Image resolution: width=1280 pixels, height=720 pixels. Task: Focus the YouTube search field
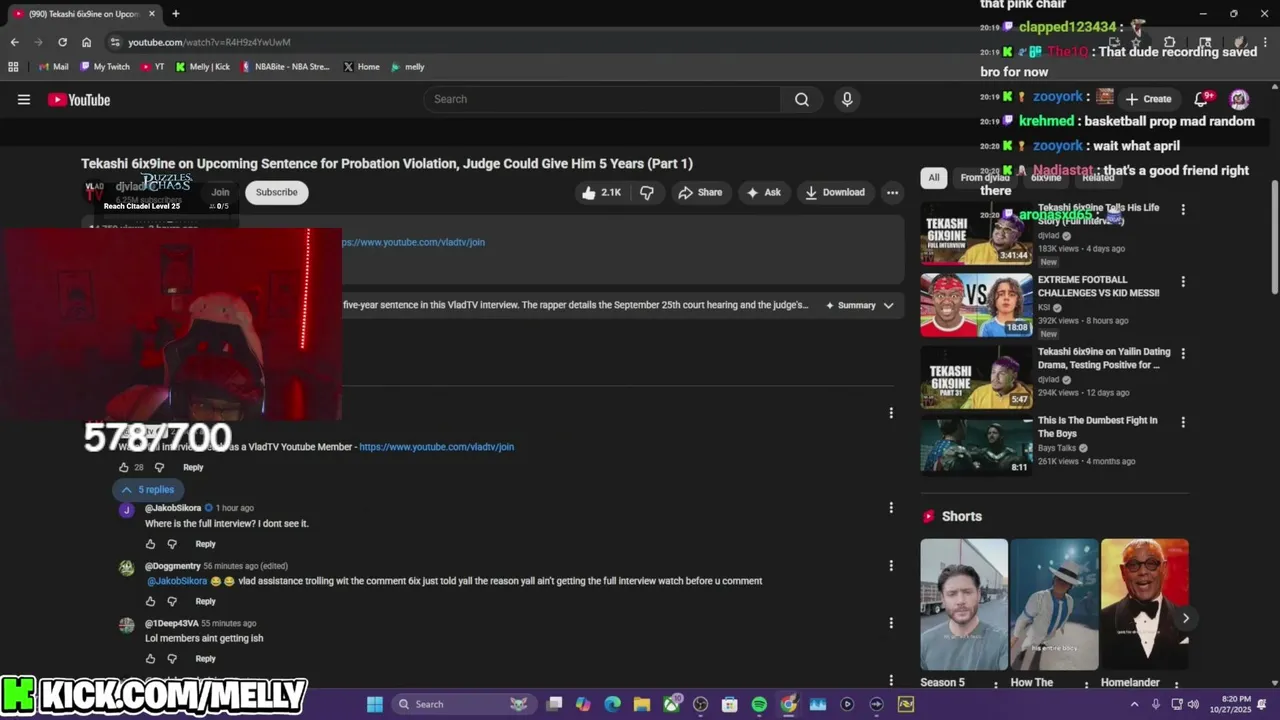[602, 99]
